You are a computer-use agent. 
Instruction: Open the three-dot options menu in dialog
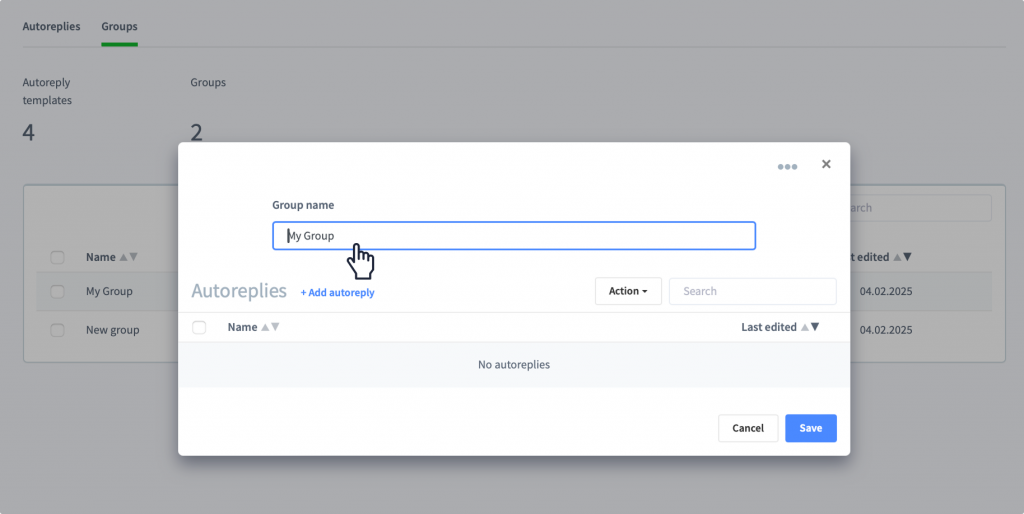[787, 167]
